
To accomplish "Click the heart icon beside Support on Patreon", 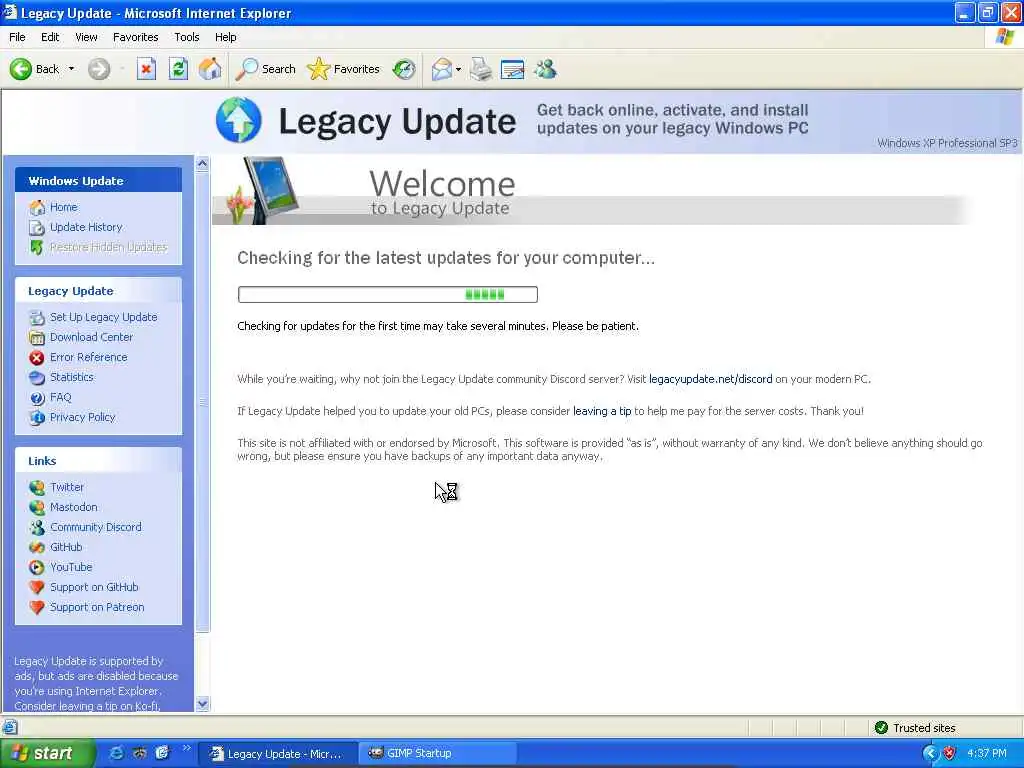I will point(37,607).
